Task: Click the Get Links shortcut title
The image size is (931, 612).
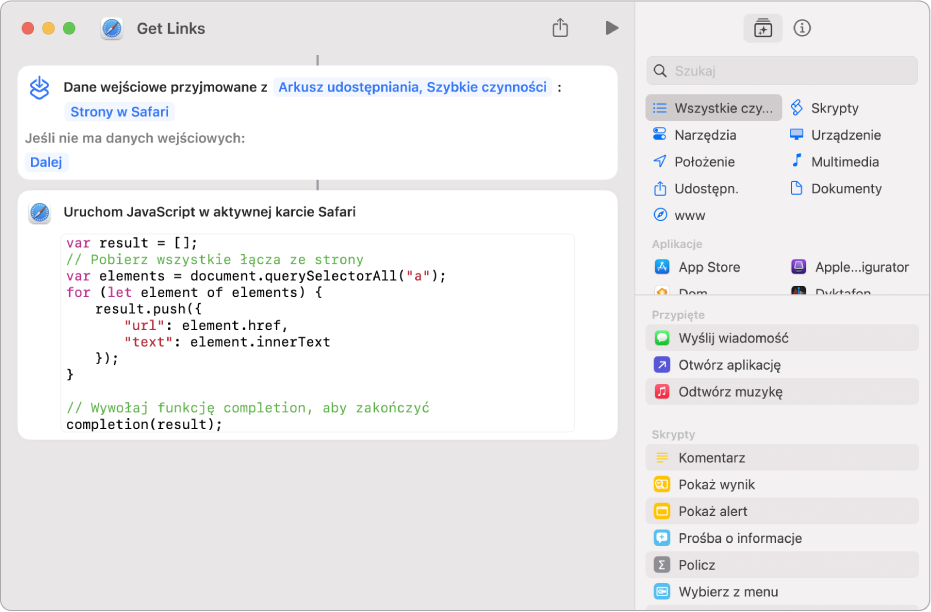Action: (171, 28)
